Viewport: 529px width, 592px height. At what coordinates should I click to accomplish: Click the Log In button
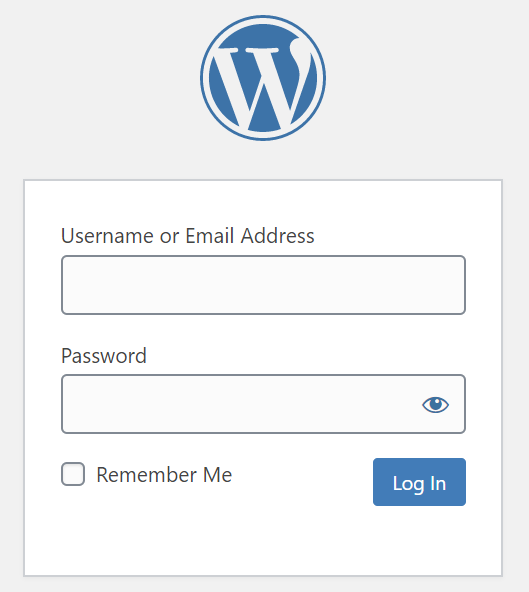(419, 482)
